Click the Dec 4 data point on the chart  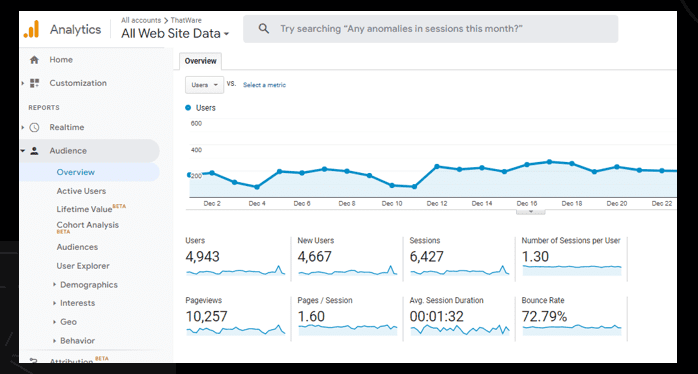point(257,187)
